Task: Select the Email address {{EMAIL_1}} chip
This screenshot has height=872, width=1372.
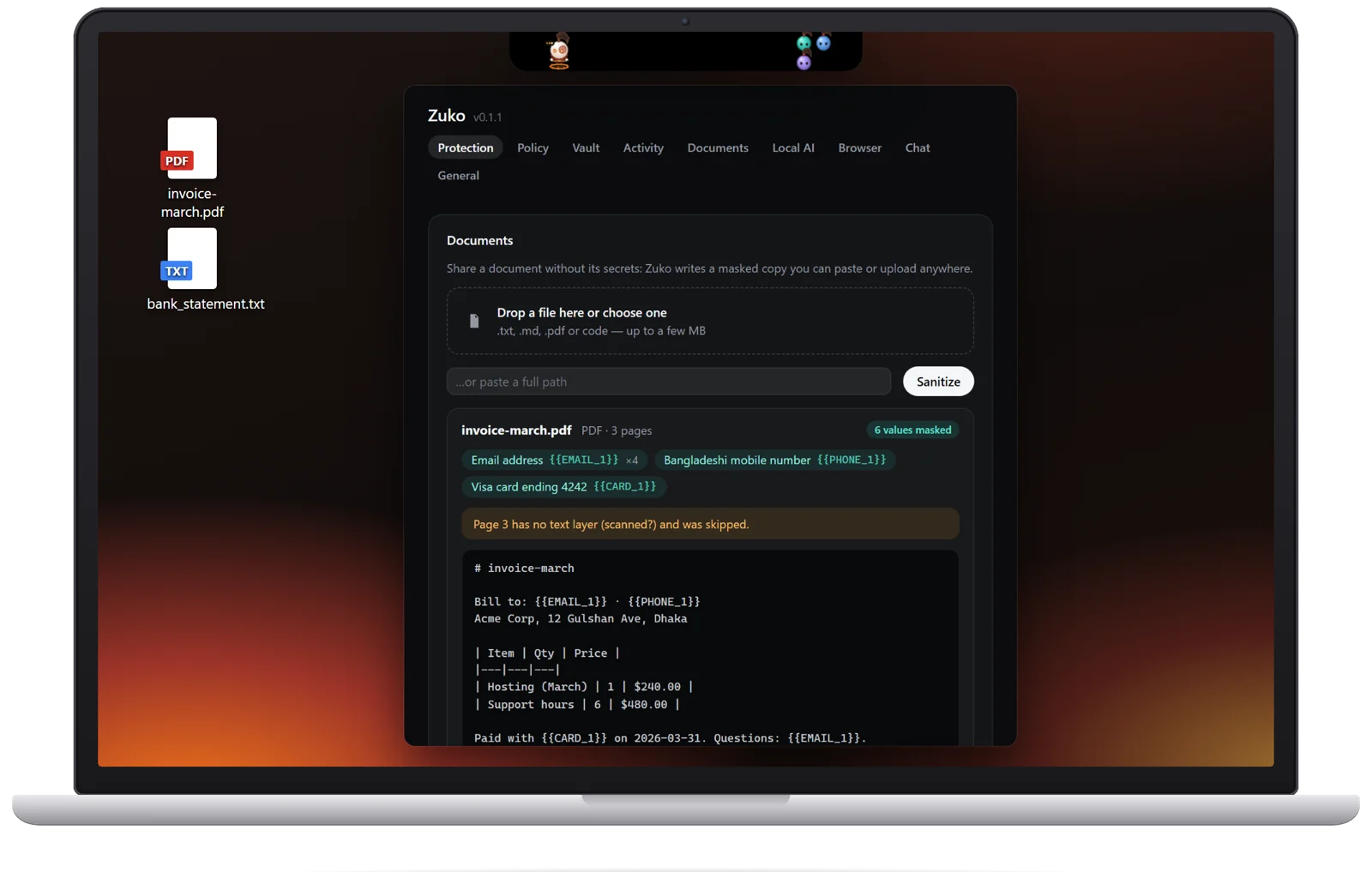Action: [x=554, y=460]
